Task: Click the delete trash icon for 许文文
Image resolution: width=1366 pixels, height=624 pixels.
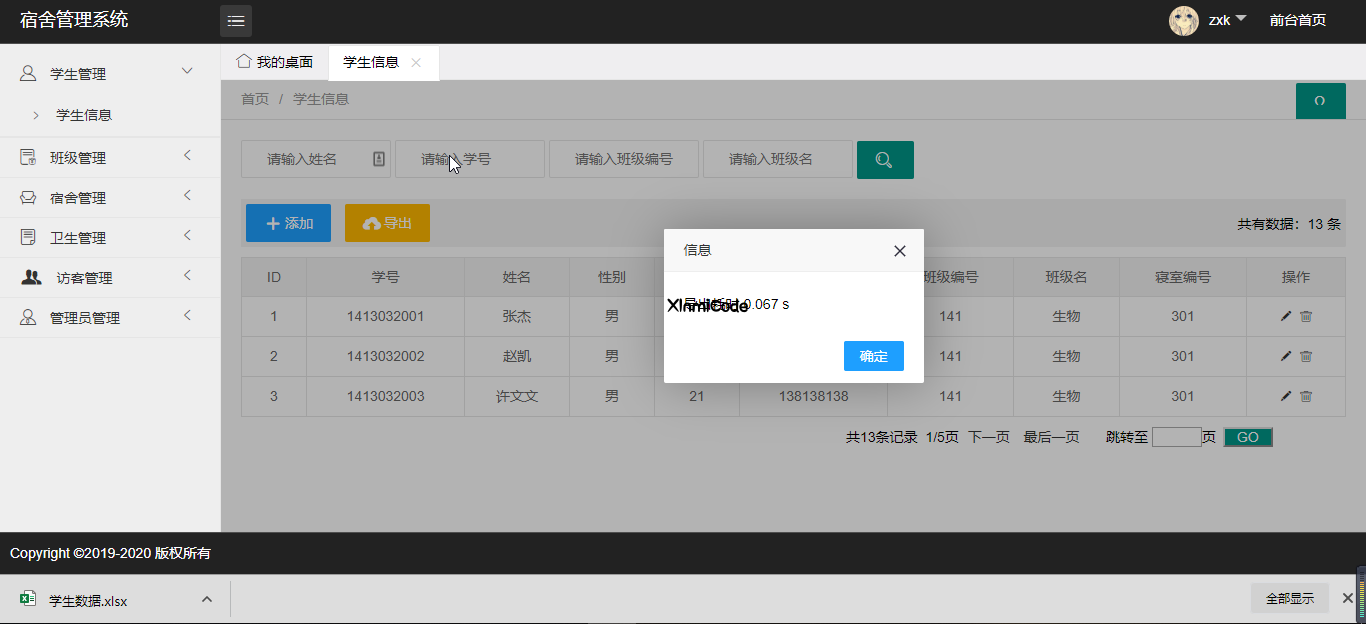Action: pos(1307,396)
